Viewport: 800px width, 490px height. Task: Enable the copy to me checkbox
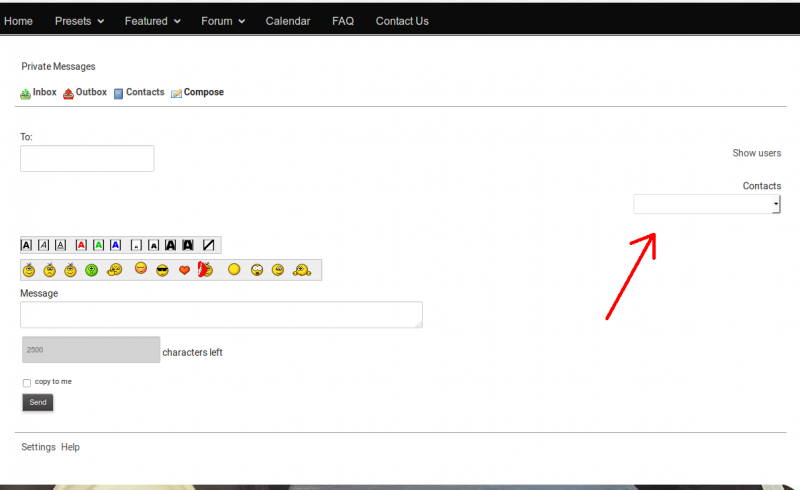click(x=27, y=383)
